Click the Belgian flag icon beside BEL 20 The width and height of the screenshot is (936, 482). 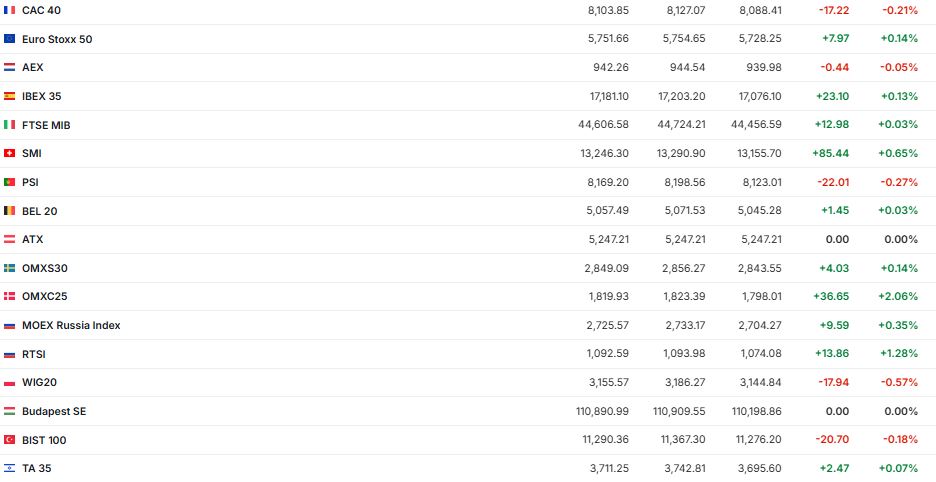[x=10, y=211]
